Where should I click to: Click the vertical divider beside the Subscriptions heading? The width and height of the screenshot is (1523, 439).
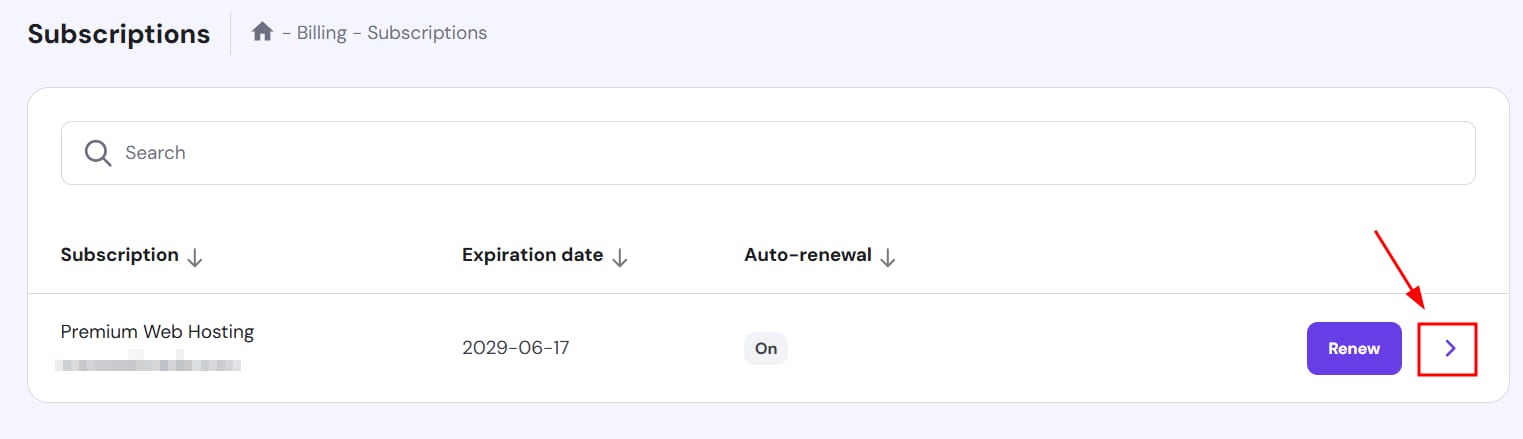[x=231, y=34]
